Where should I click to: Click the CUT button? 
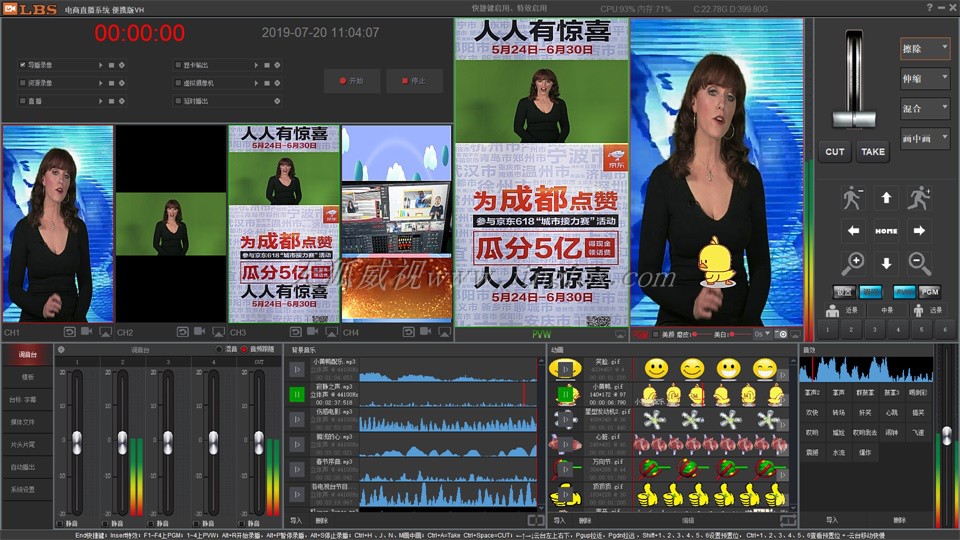pos(834,152)
